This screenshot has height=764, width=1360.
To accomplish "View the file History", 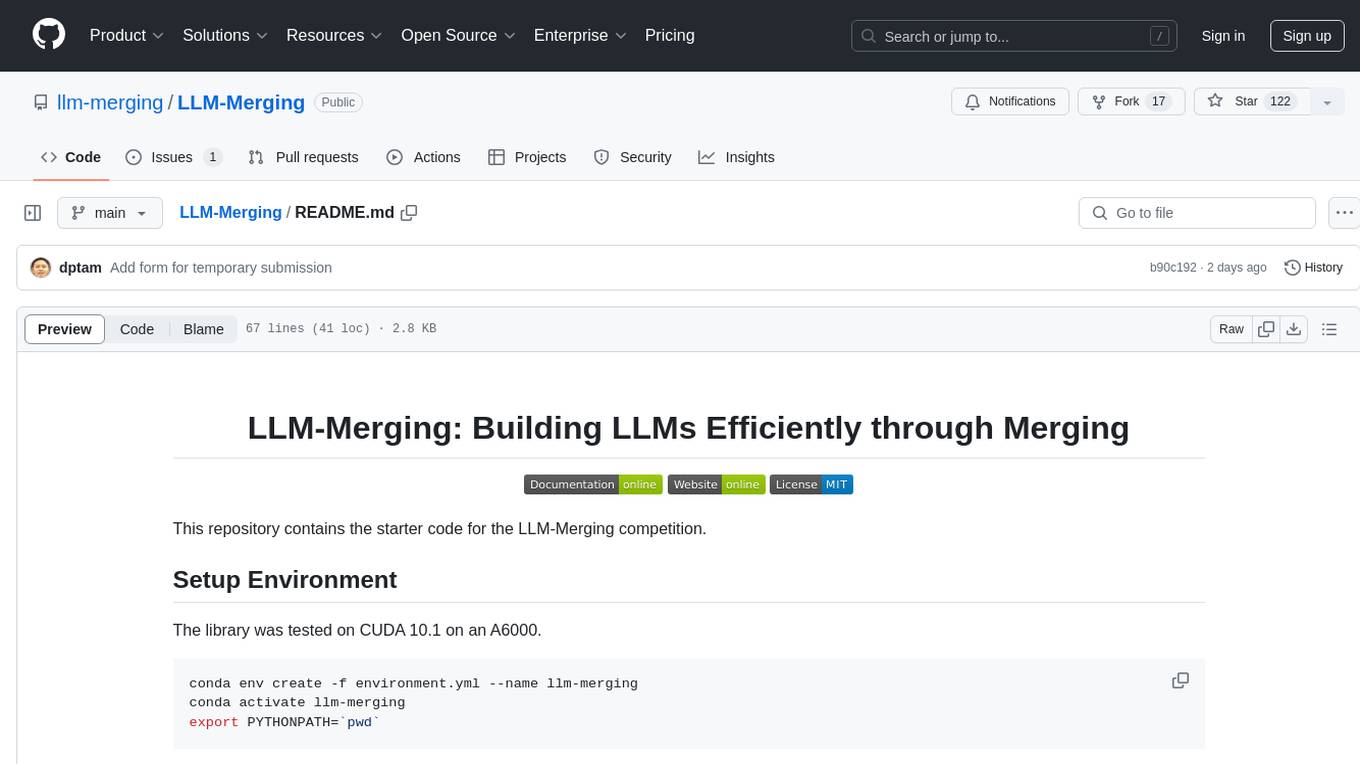I will point(1313,268).
